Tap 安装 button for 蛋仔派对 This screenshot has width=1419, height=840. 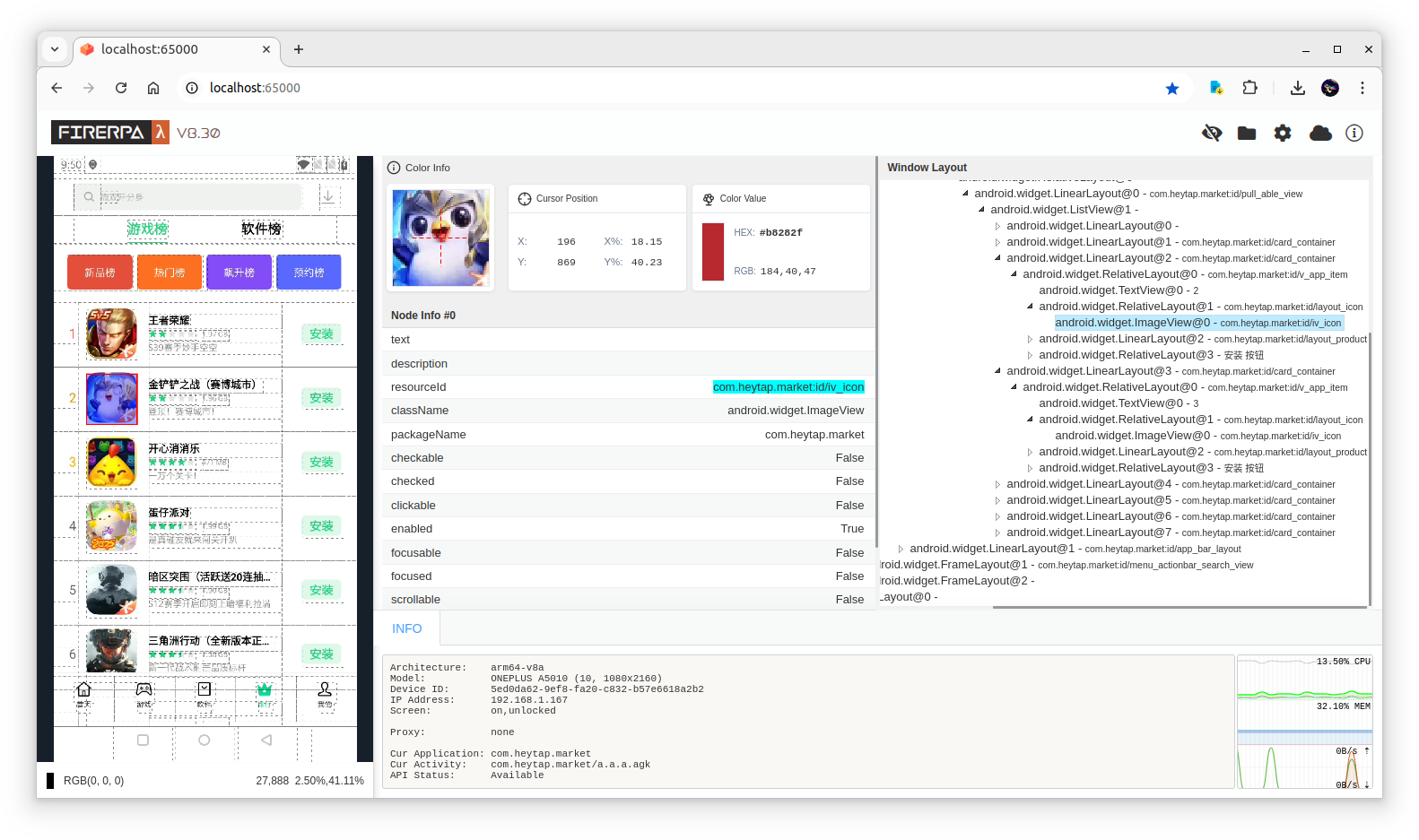click(x=321, y=526)
